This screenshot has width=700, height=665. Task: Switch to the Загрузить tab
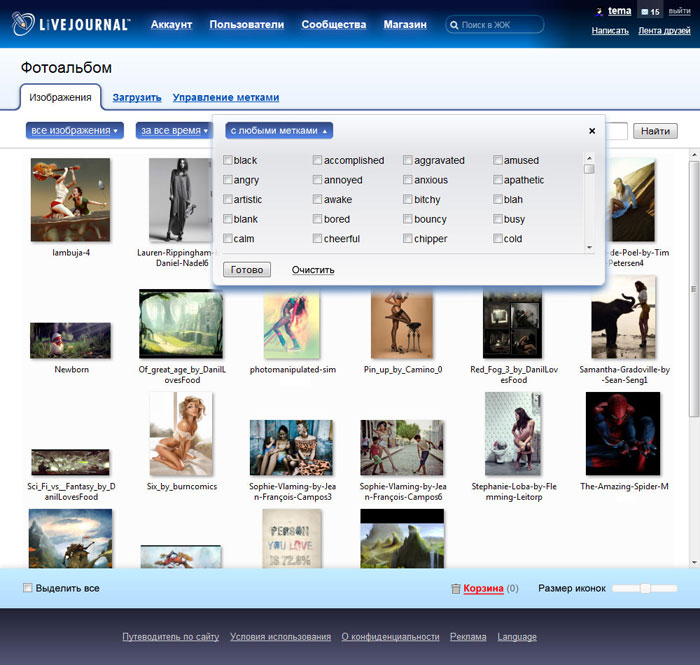point(137,98)
